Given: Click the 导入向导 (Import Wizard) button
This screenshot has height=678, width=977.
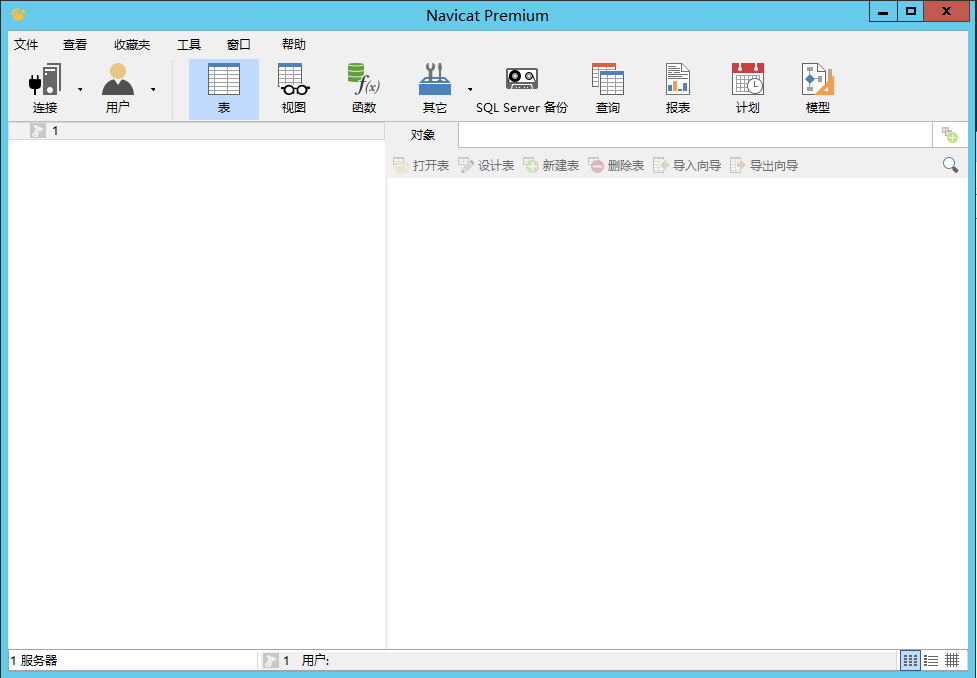Looking at the screenshot, I should point(687,166).
